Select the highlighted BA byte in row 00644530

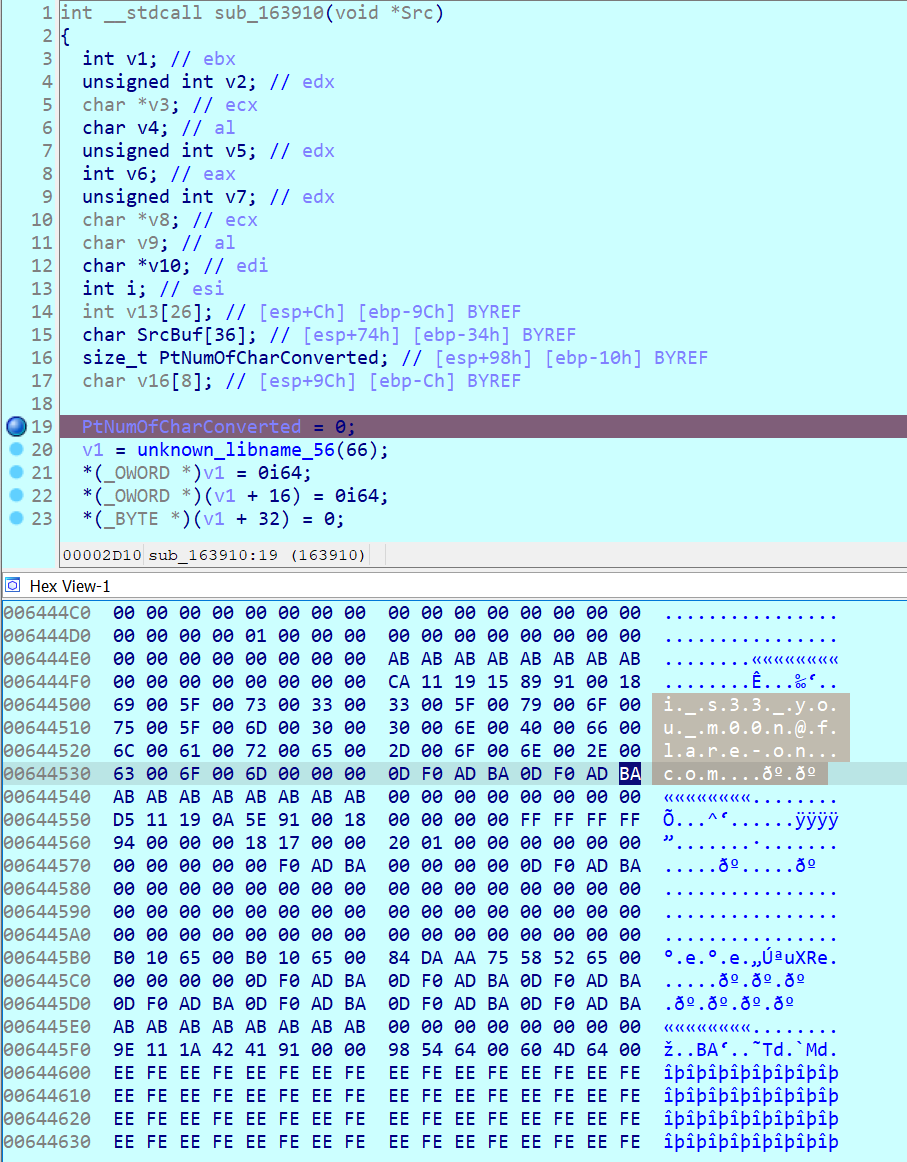[629, 773]
